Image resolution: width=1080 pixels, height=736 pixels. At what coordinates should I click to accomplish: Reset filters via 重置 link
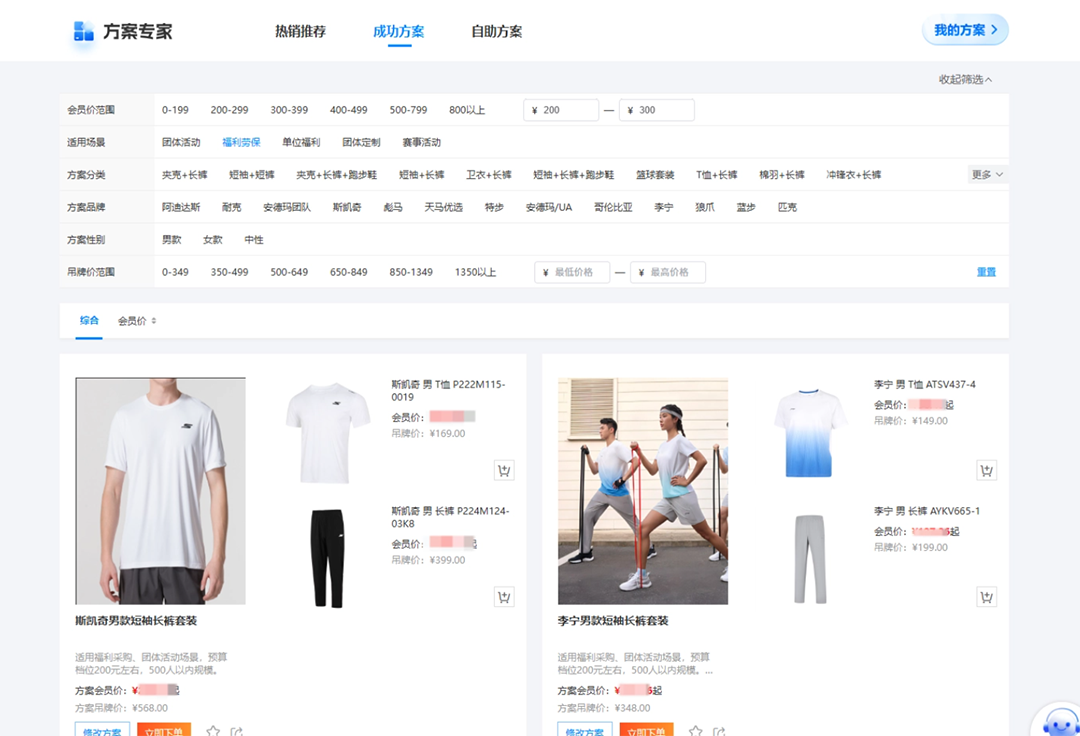point(988,271)
